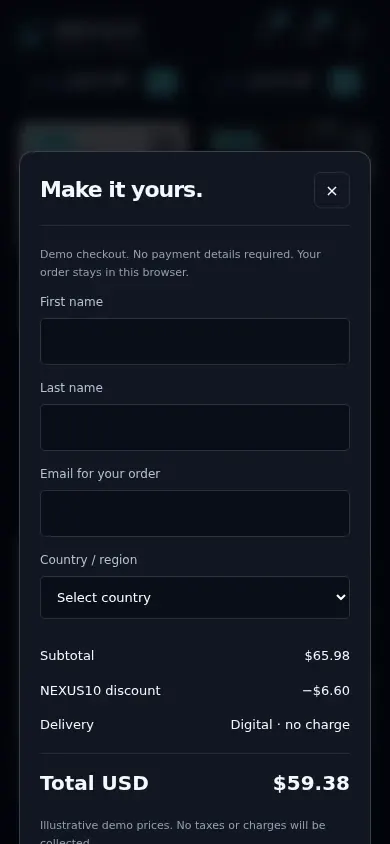390x844 pixels.
Task: Click the Email for your order field
Action: pos(195,514)
